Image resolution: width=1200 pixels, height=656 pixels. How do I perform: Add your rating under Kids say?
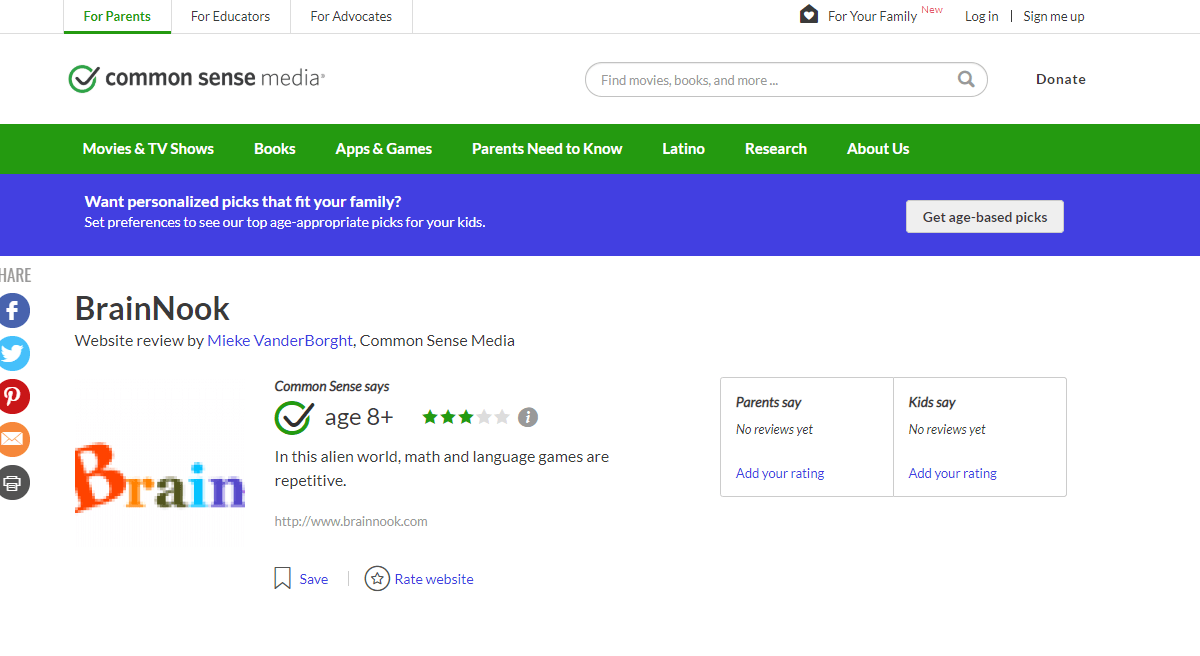953,473
